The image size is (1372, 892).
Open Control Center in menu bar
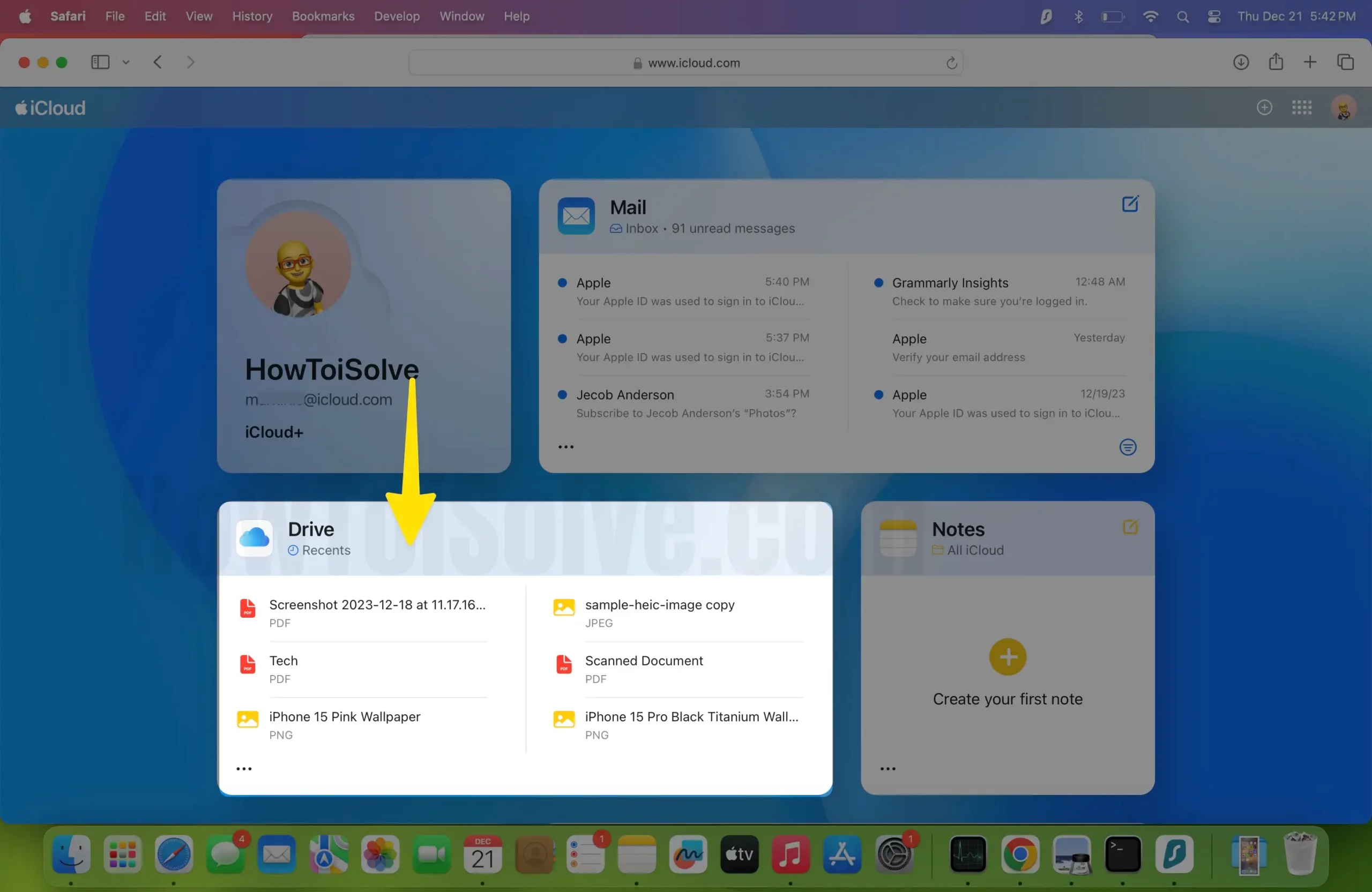tap(1213, 17)
